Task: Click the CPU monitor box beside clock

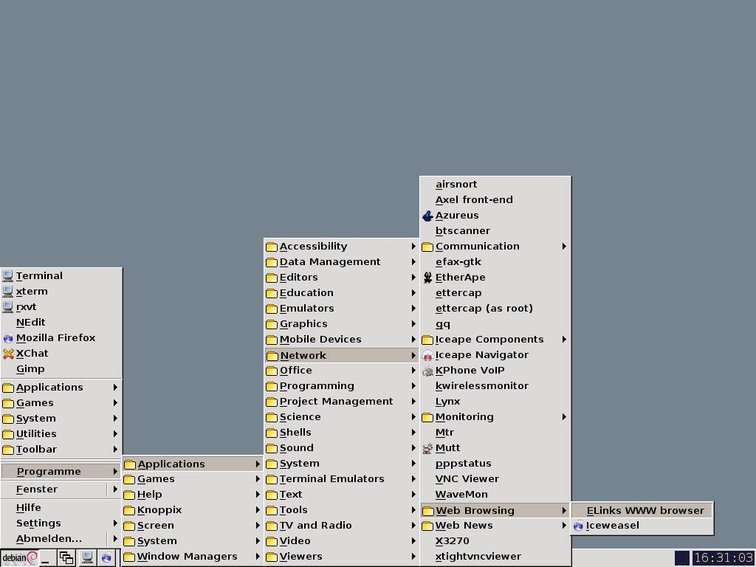Action: pyautogui.click(x=682, y=558)
